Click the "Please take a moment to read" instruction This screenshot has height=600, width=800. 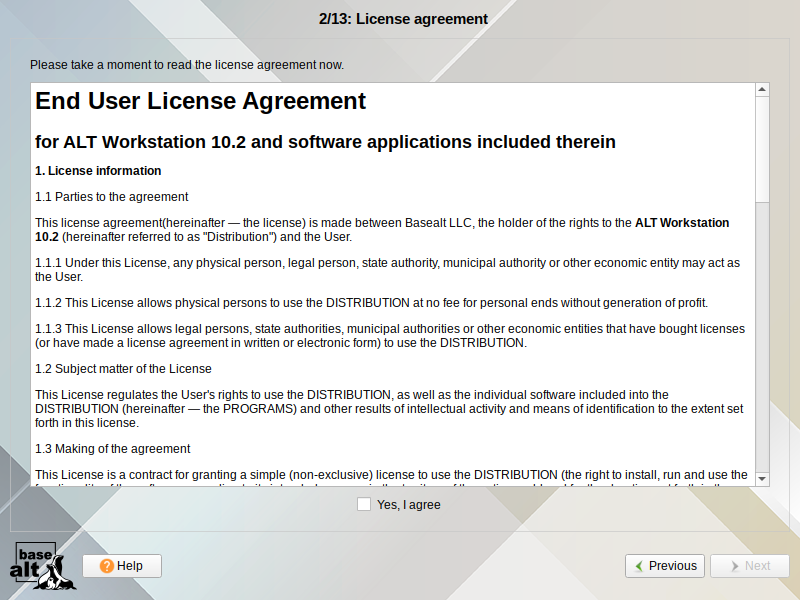point(187,65)
